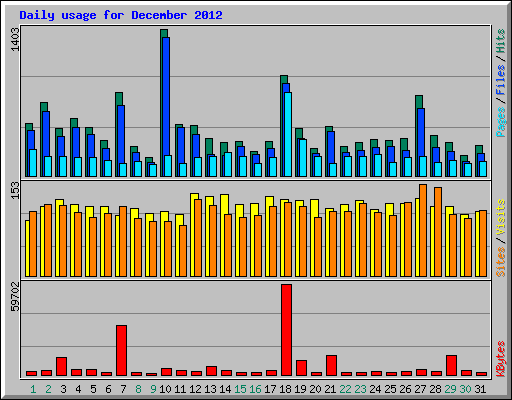
Task: Click the day 22 axis label
Action: click(x=345, y=389)
